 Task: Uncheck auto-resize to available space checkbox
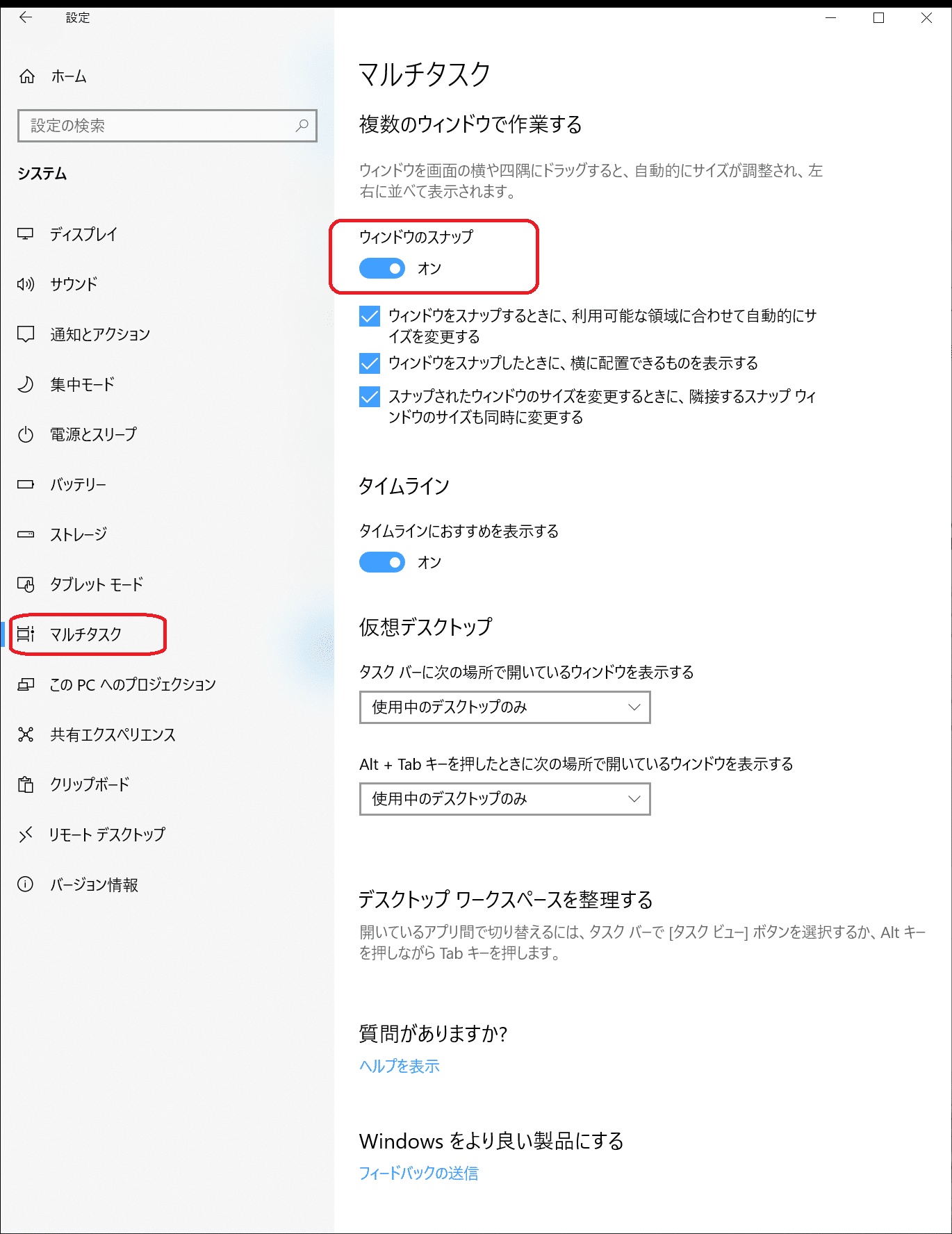click(370, 316)
